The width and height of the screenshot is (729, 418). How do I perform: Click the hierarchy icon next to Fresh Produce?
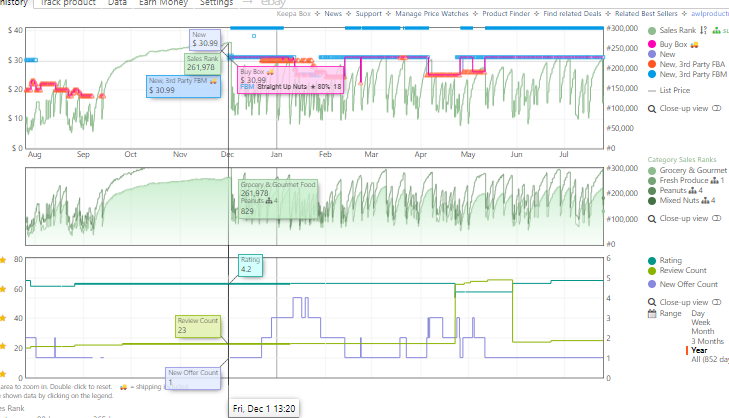click(715, 180)
